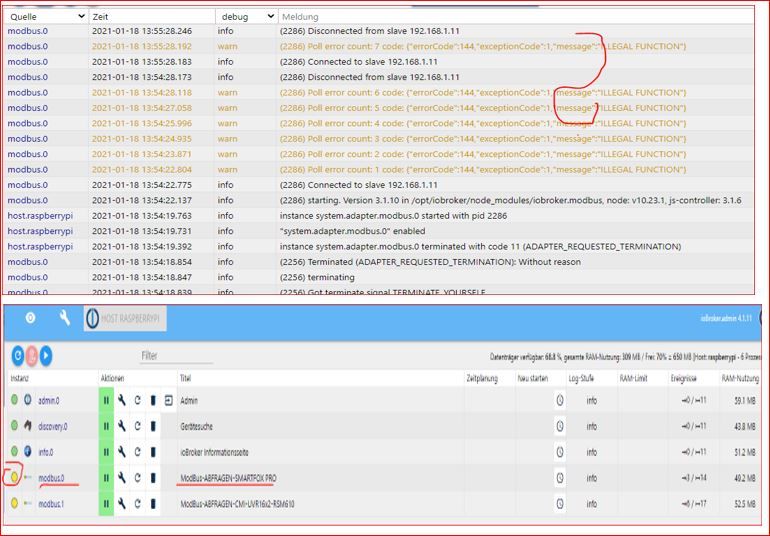
Task: Reload the admin.0 instance
Action: tap(138, 400)
